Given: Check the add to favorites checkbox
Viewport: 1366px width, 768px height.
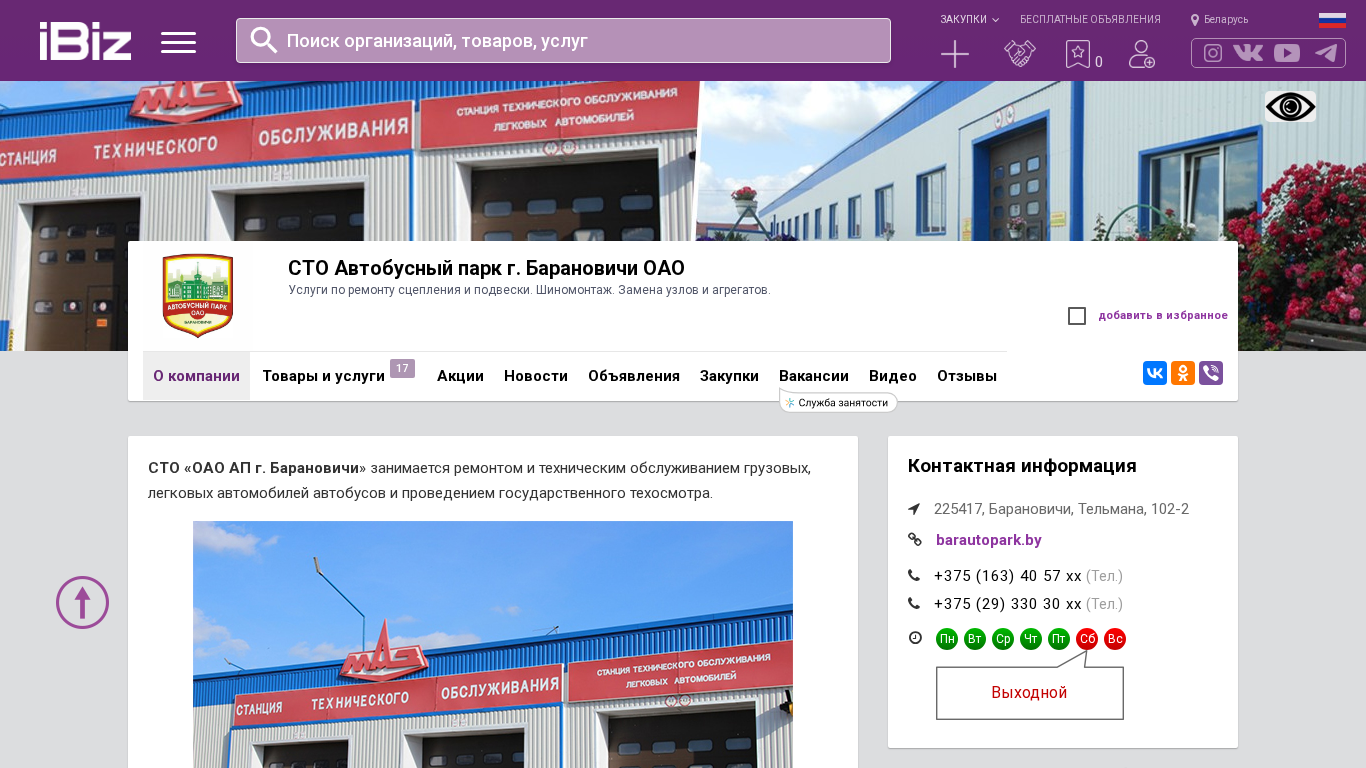Looking at the screenshot, I should [x=1077, y=316].
